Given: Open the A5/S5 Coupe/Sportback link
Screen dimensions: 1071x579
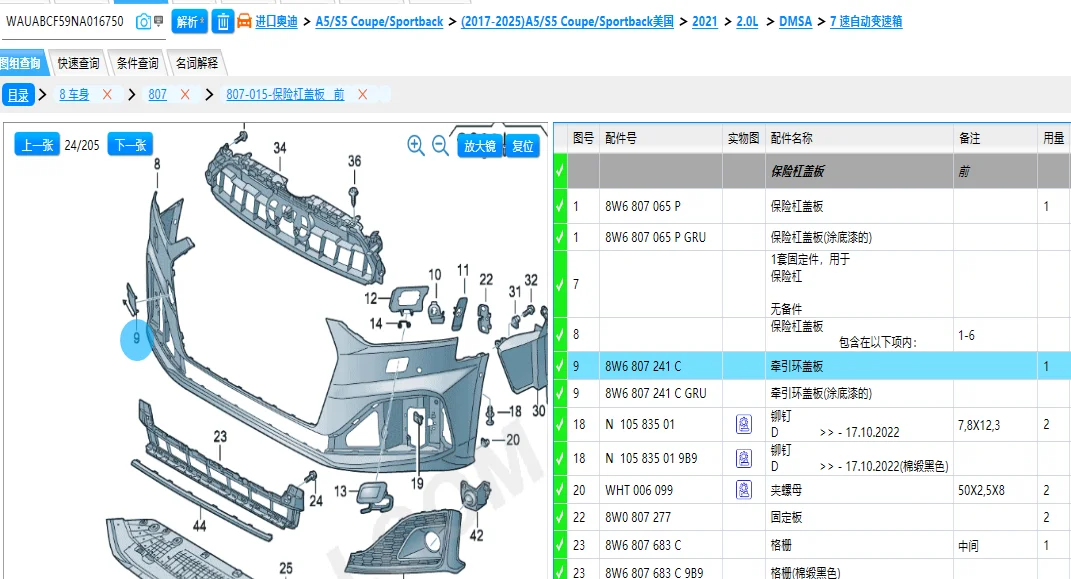Looking at the screenshot, I should [x=379, y=22].
